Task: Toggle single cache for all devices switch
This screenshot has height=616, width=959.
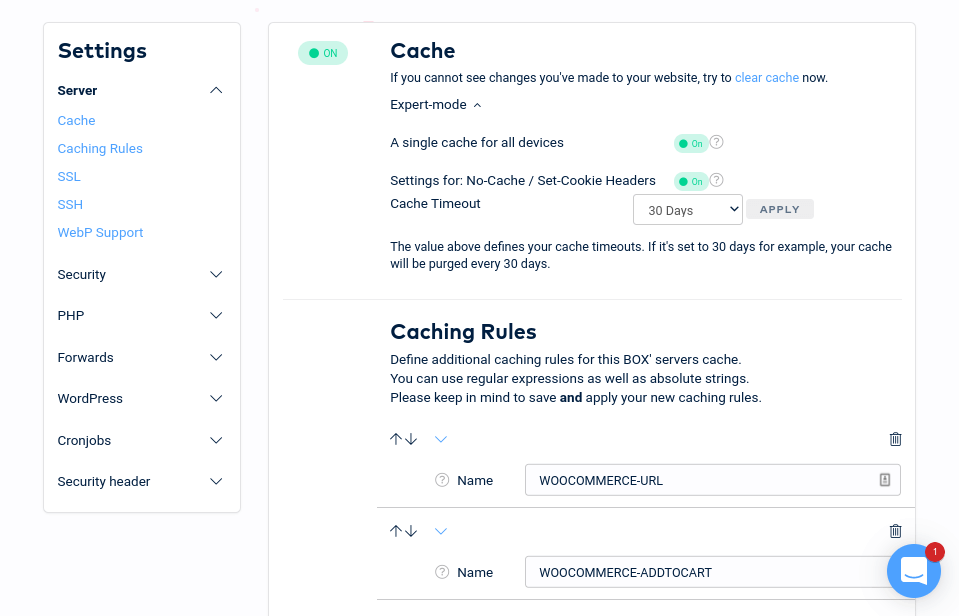Action: pos(691,144)
